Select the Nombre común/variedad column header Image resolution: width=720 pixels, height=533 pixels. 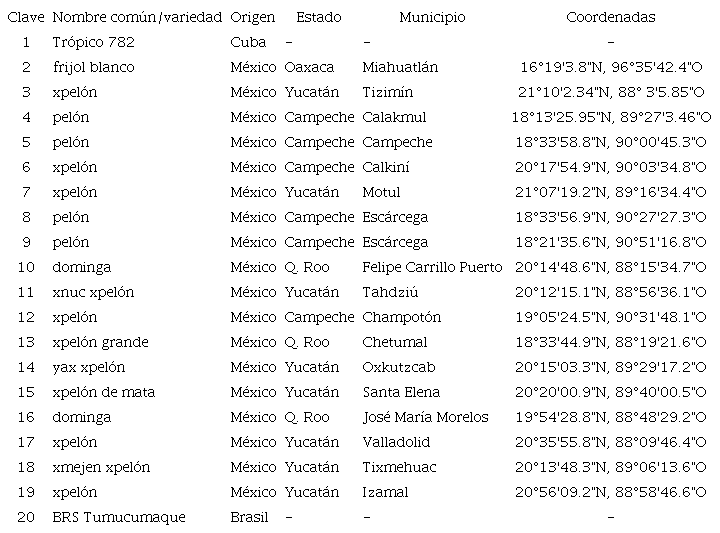pyautogui.click(x=137, y=17)
